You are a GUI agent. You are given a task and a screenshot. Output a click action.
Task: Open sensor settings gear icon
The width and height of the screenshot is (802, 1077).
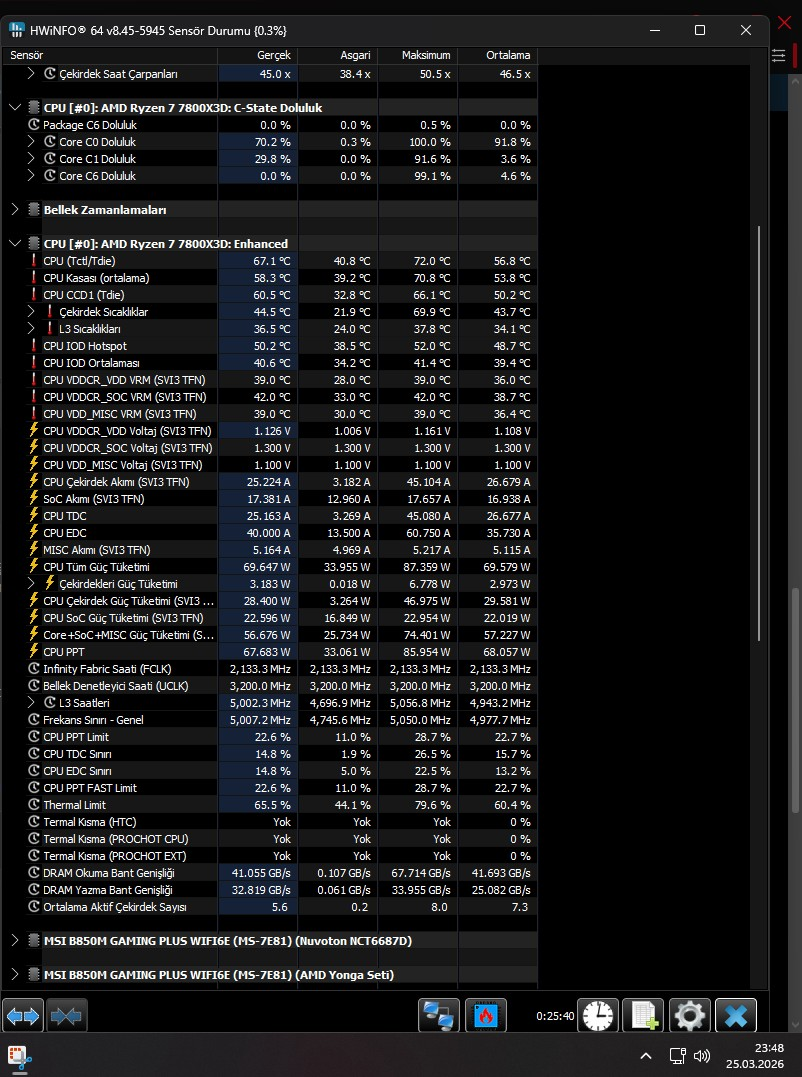689,1015
